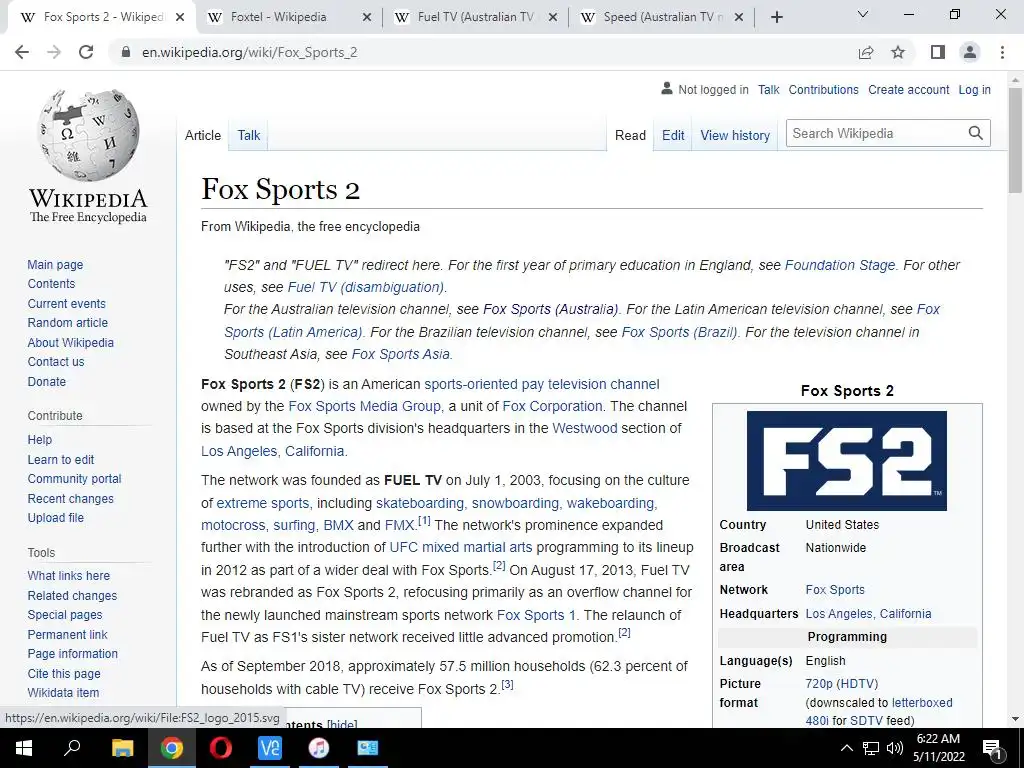Go to Wikipedia Main page link
The width and height of the screenshot is (1024, 768).
click(55, 264)
